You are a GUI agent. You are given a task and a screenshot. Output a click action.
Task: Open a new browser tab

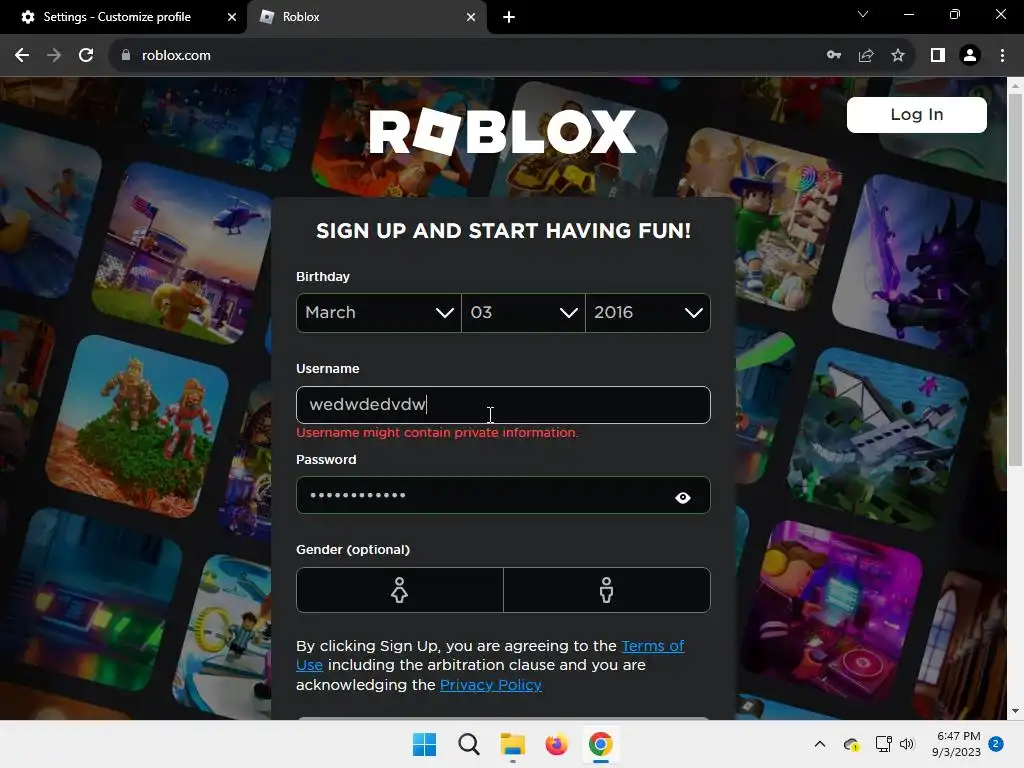click(509, 17)
